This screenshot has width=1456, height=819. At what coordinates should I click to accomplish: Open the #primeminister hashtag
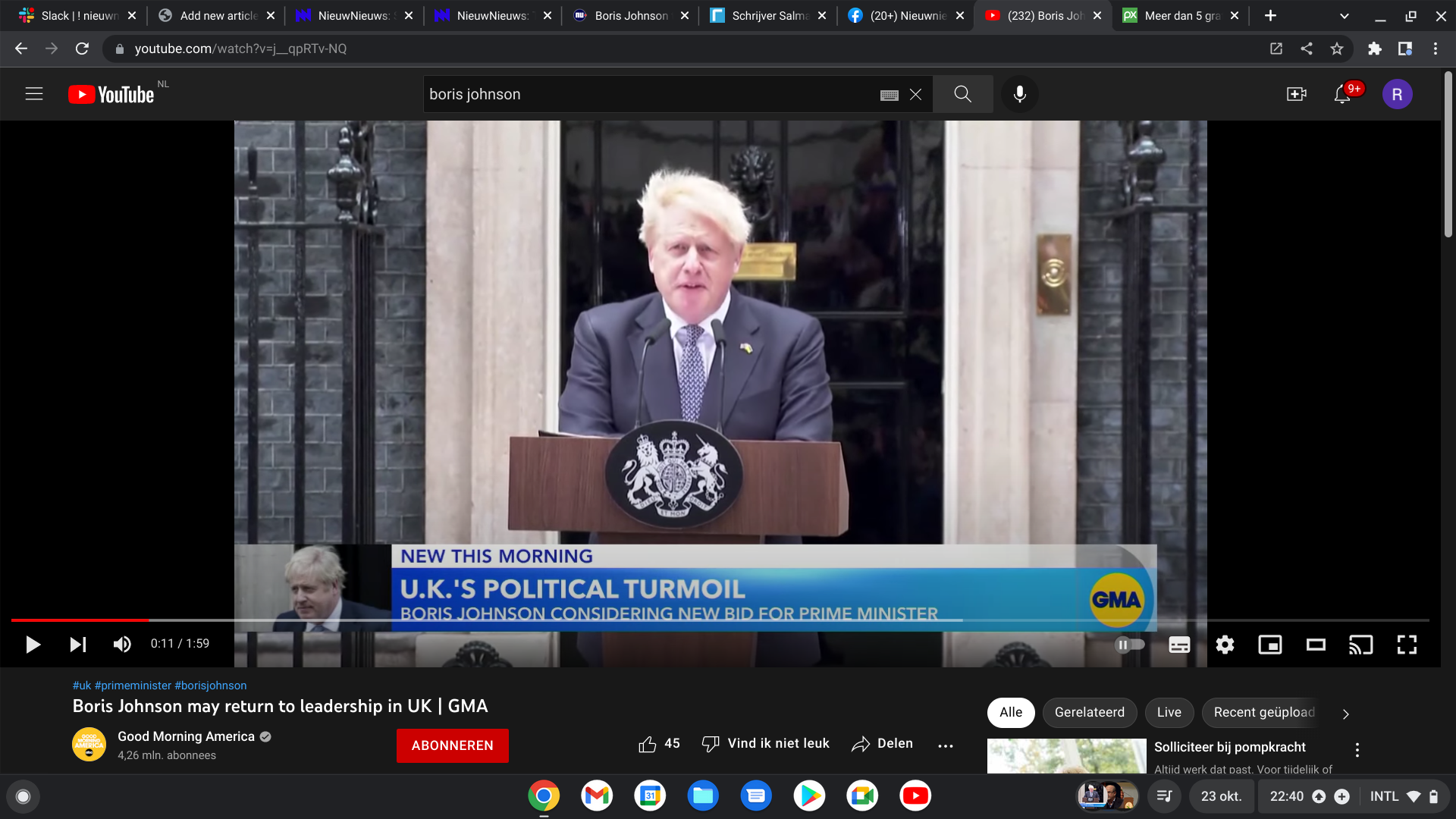(x=133, y=686)
